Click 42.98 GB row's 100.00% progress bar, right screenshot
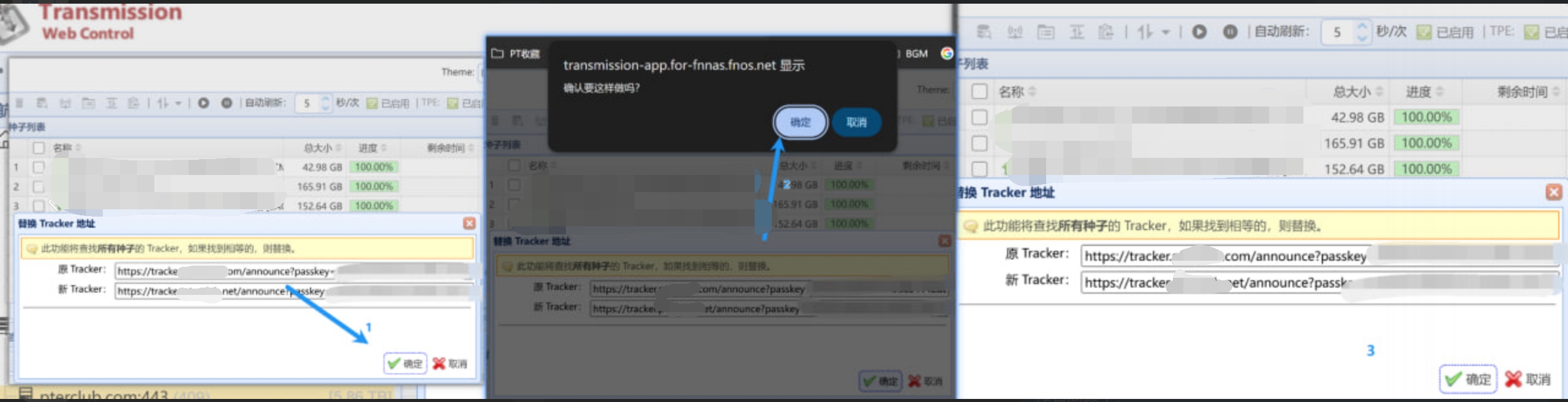Viewport: 1568px width, 402px height. tap(1427, 117)
